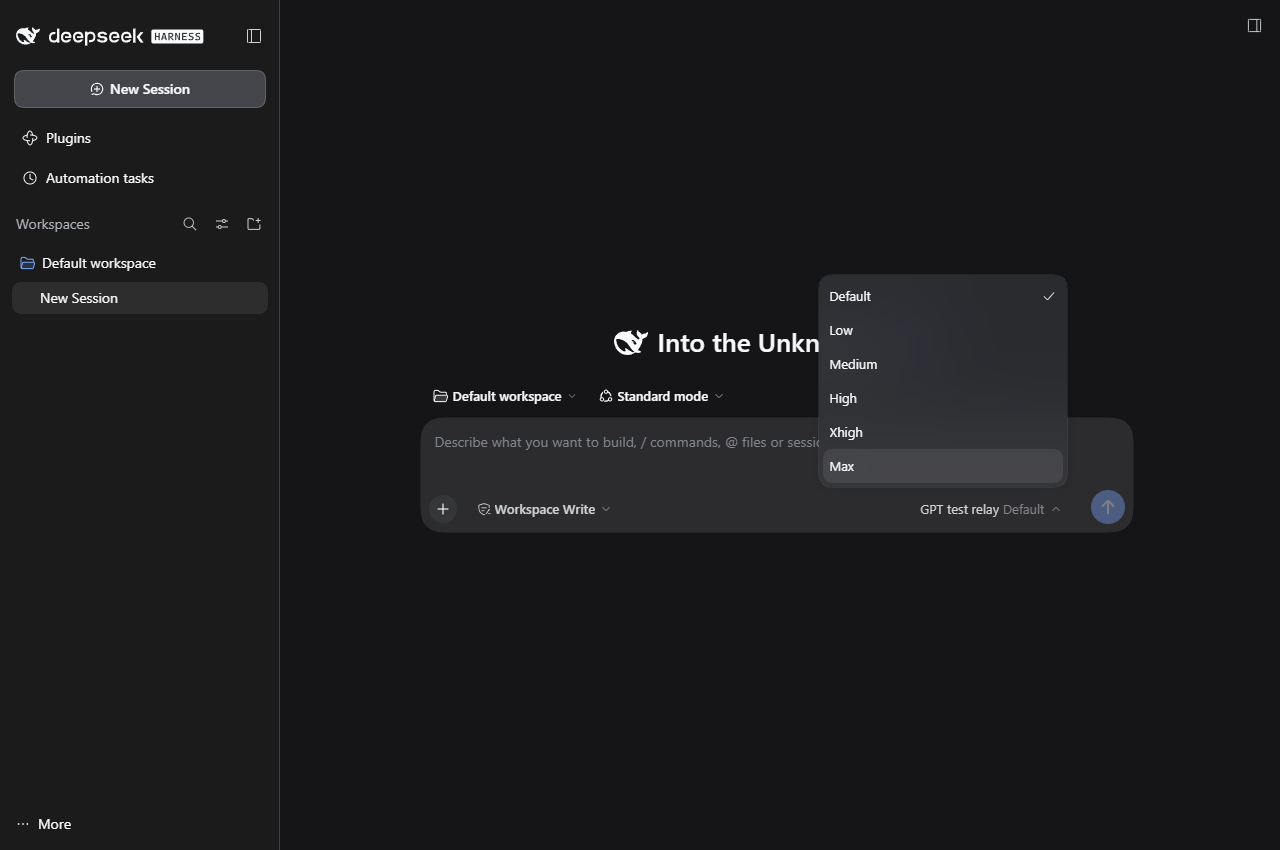Viewport: 1280px width, 850px height.
Task: Click the HARNESS badge next to the logo
Action: (x=177, y=36)
